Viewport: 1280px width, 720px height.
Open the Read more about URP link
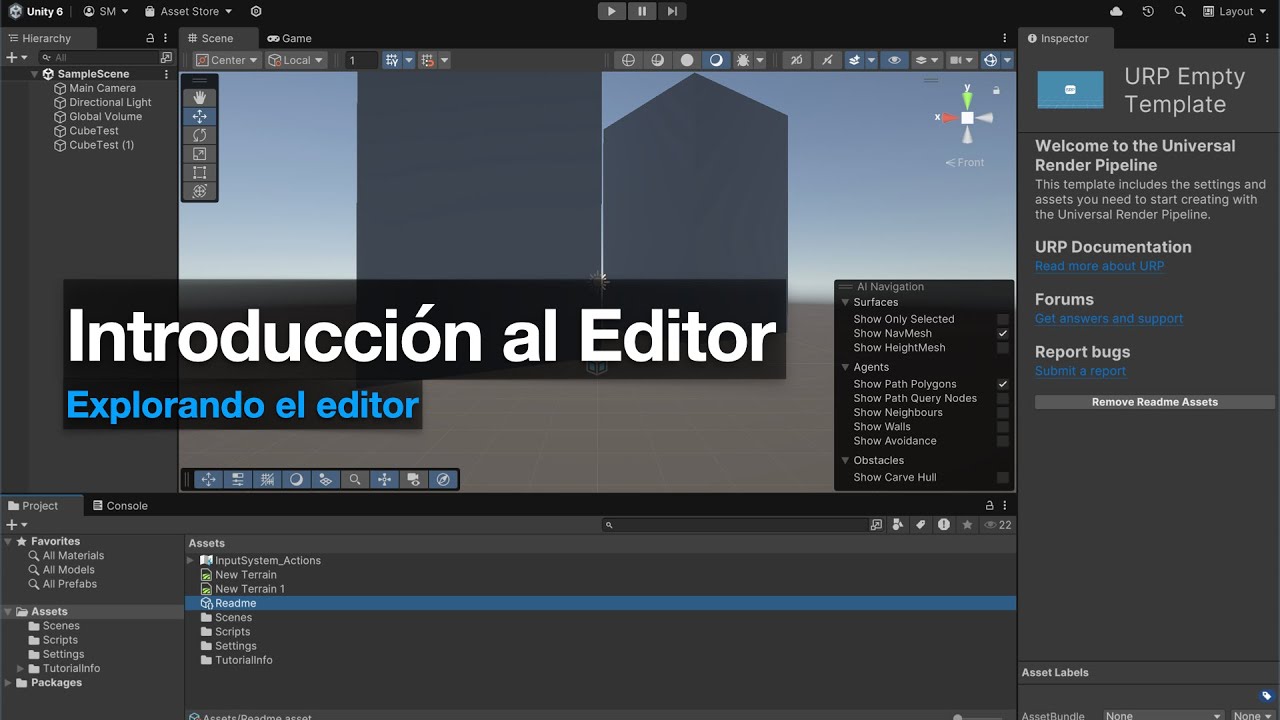pyautogui.click(x=1099, y=266)
